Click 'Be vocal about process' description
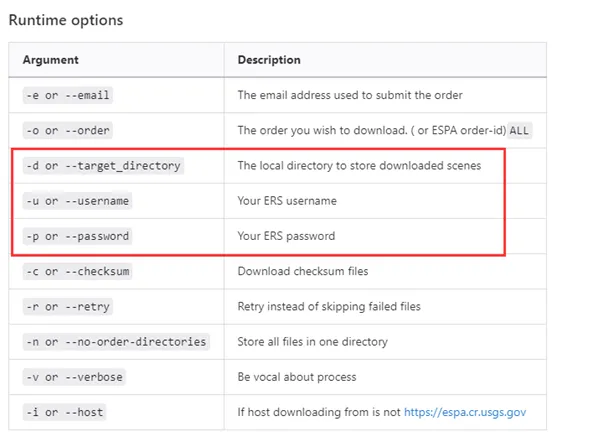The width and height of the screenshot is (609, 442). click(x=297, y=377)
